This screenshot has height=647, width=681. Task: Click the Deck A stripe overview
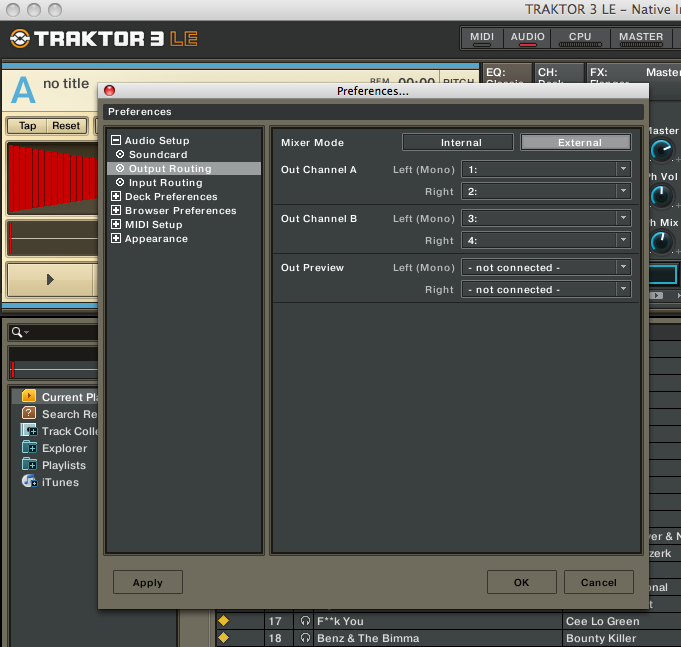pos(53,238)
